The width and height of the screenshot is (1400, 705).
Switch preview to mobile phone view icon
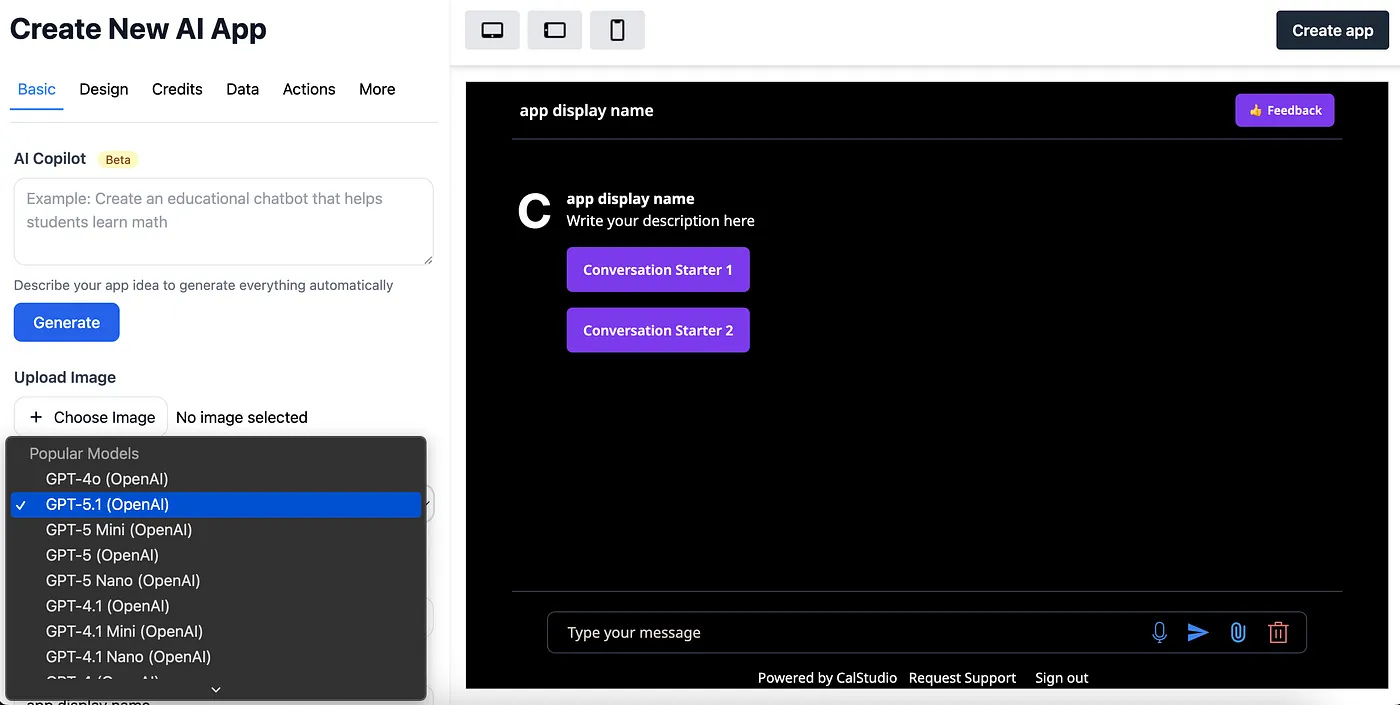tap(617, 30)
